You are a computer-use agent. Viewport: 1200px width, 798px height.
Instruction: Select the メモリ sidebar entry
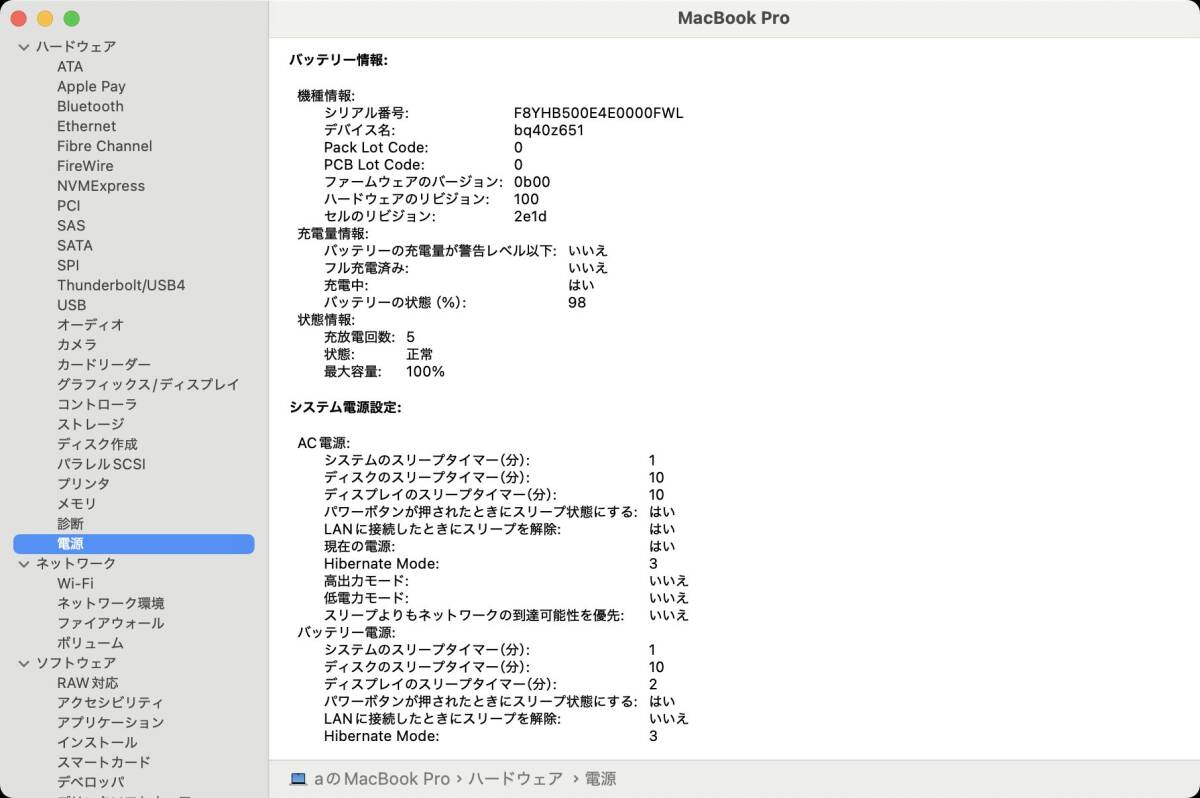[x=77, y=503]
